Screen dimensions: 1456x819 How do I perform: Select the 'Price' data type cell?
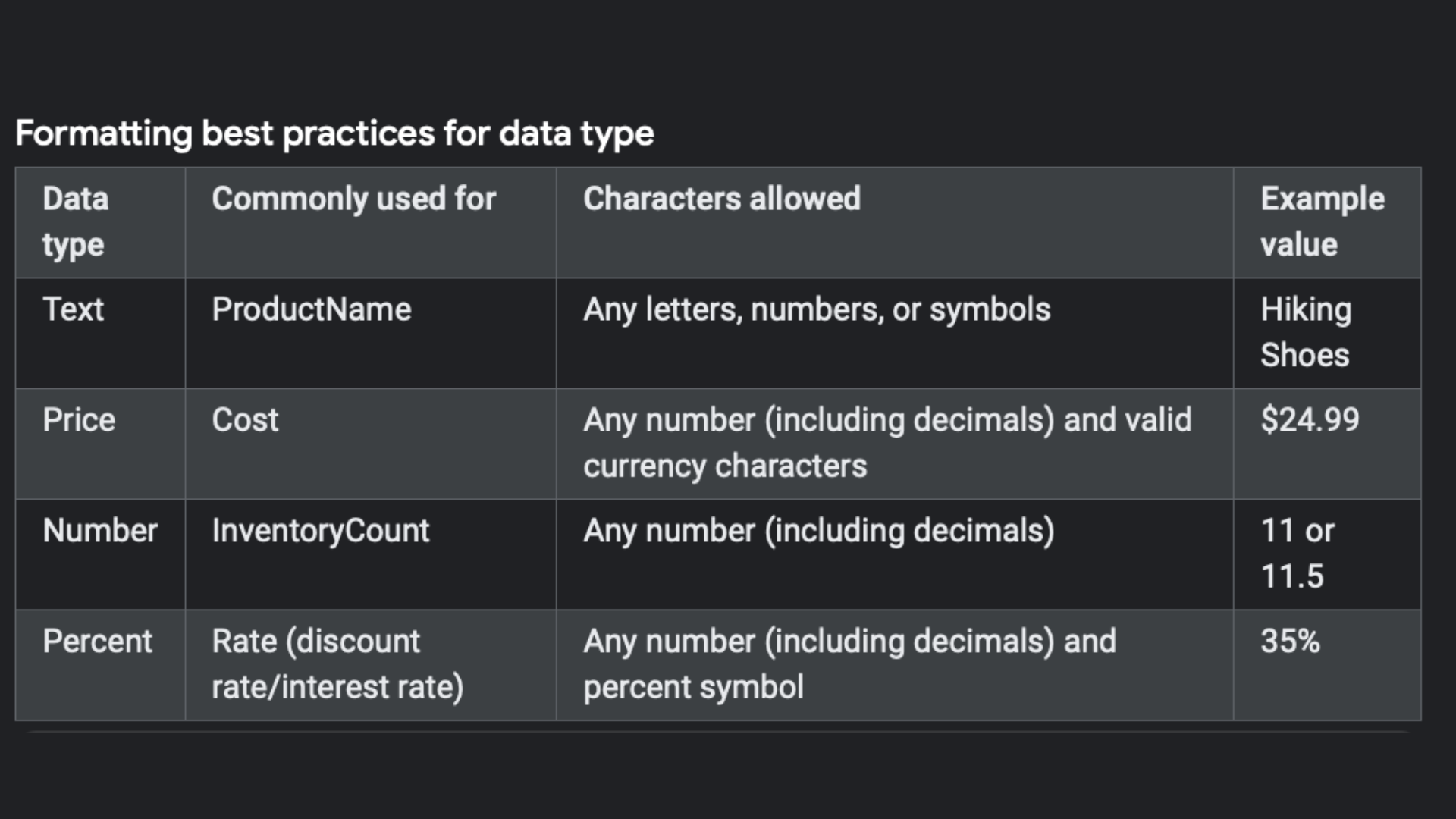tap(100, 444)
